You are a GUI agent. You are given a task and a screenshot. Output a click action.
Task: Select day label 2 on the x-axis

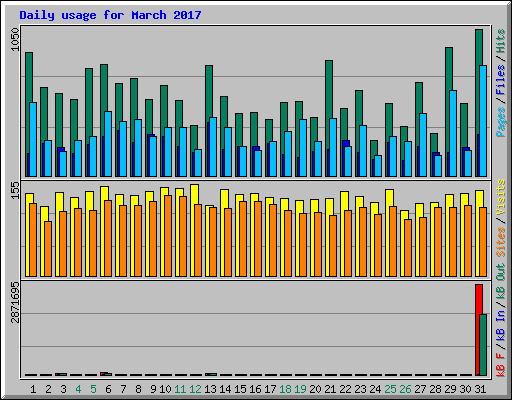(48, 389)
